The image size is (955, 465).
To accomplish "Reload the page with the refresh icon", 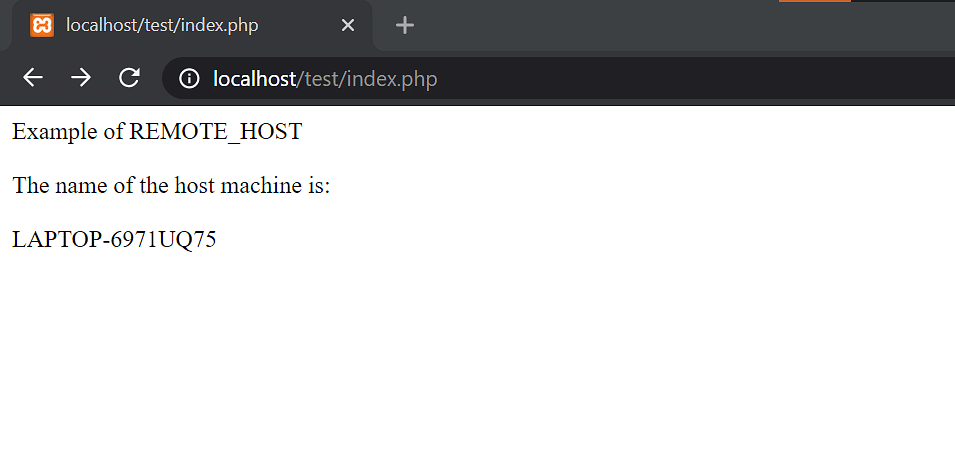I will (x=129, y=78).
